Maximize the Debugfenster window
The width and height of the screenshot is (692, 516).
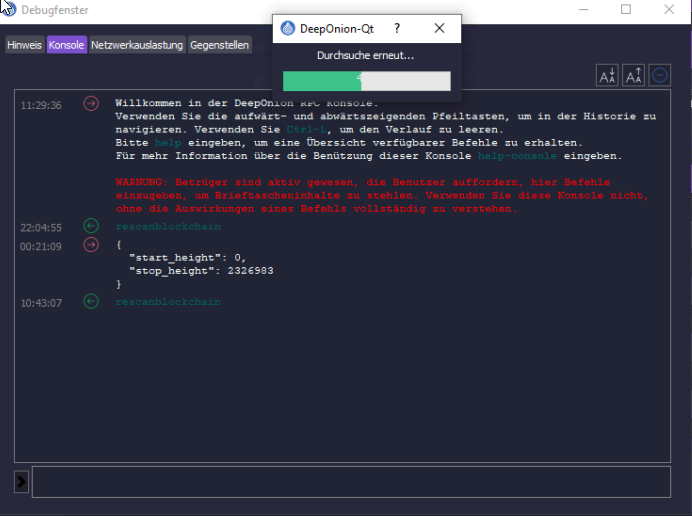626,9
